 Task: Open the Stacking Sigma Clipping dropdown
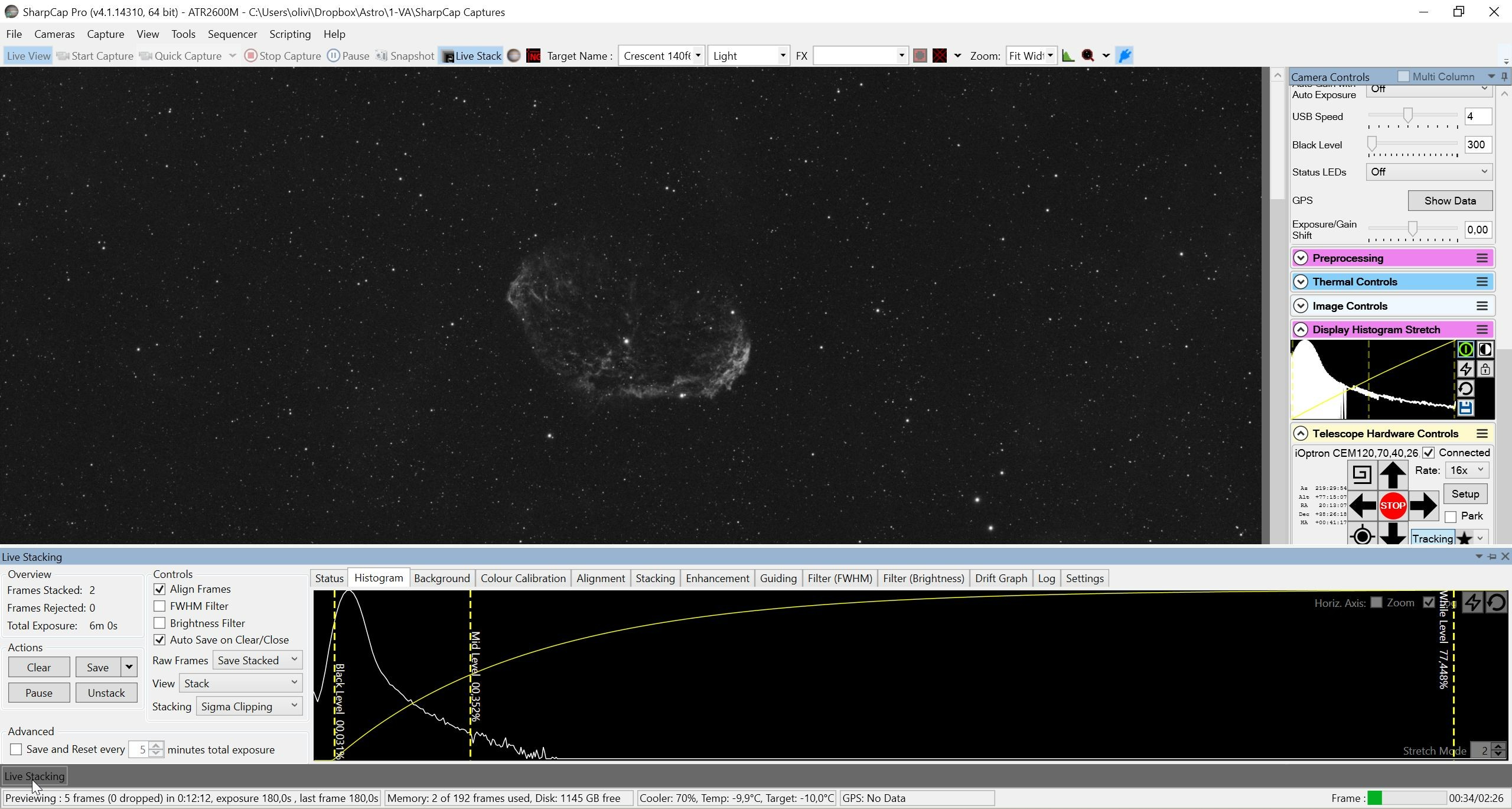point(249,706)
